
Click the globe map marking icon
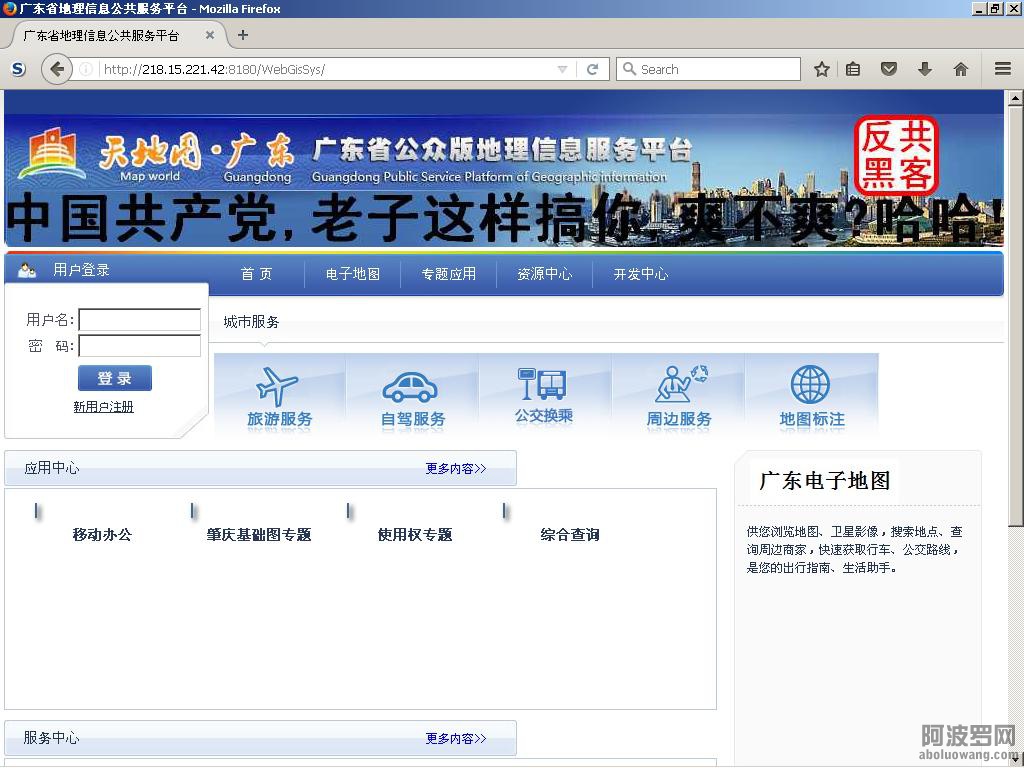tap(810, 385)
